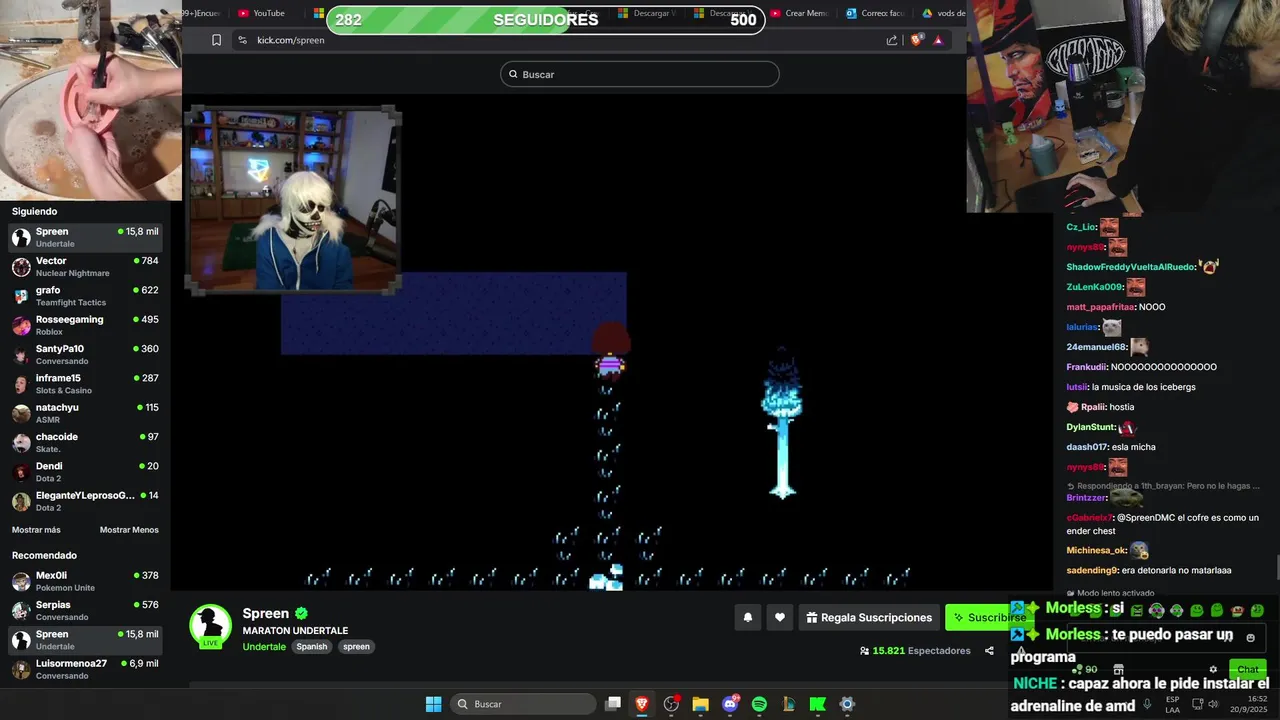1280x720 pixels.
Task: Switch to the Crear Meme browser tab
Action: [x=799, y=13]
